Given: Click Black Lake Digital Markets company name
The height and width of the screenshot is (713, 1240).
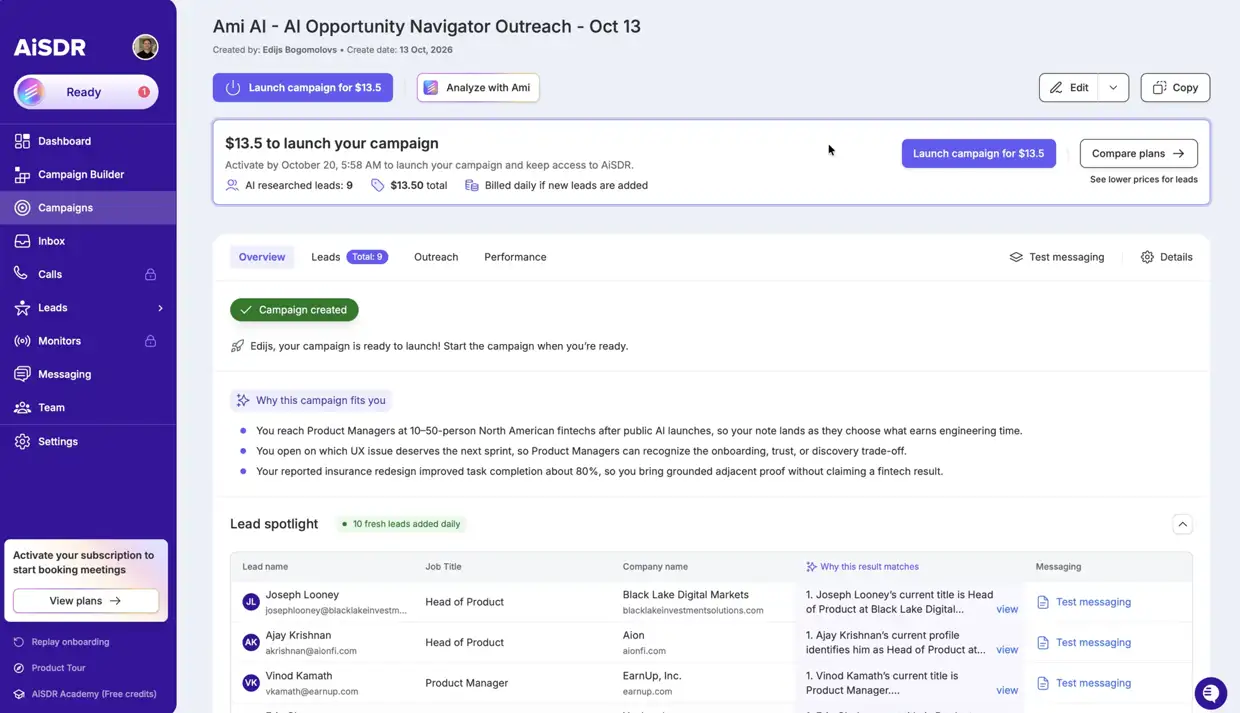Looking at the screenshot, I should (x=686, y=595).
